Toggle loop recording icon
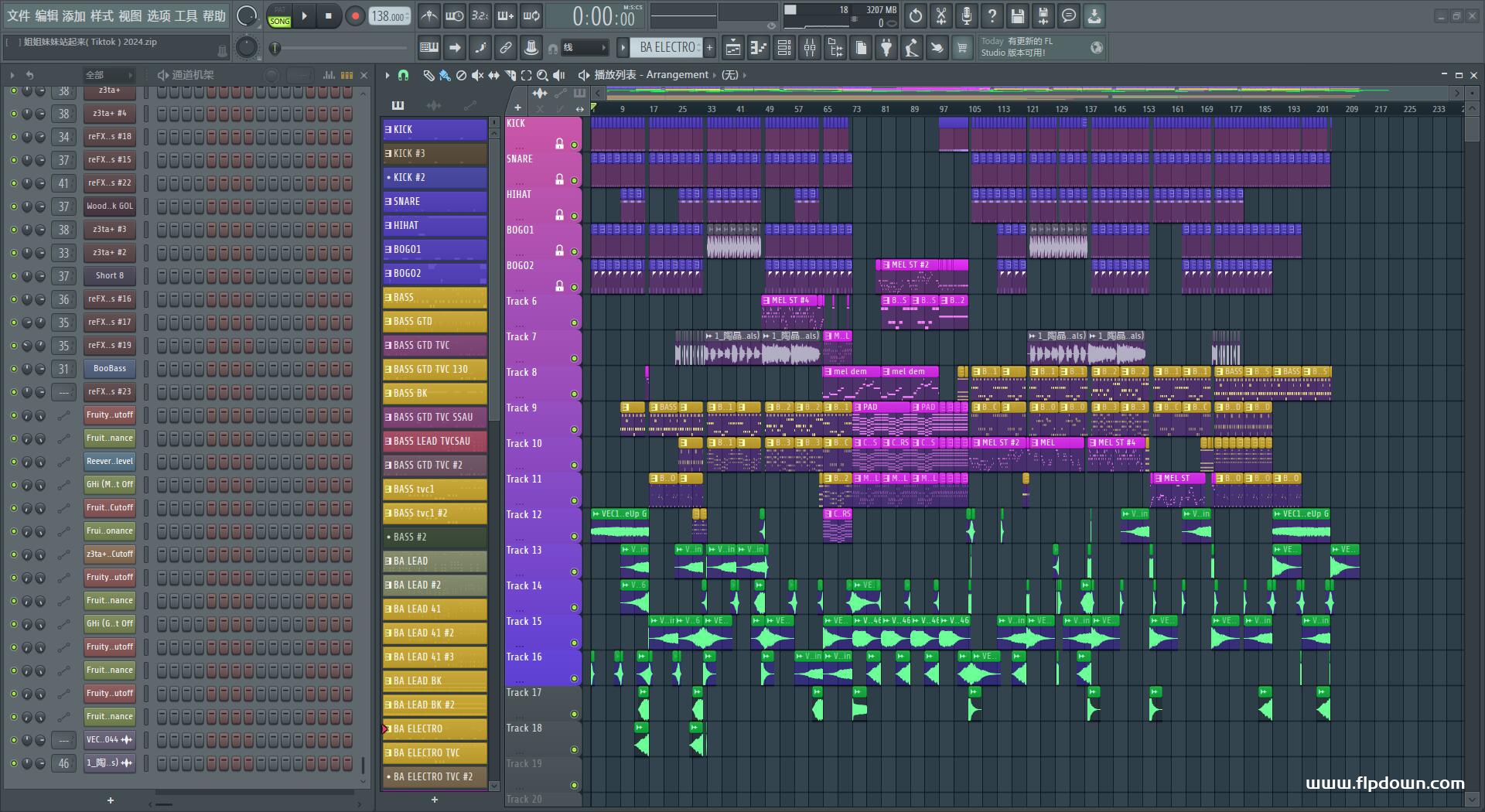1485x812 pixels. [x=531, y=16]
